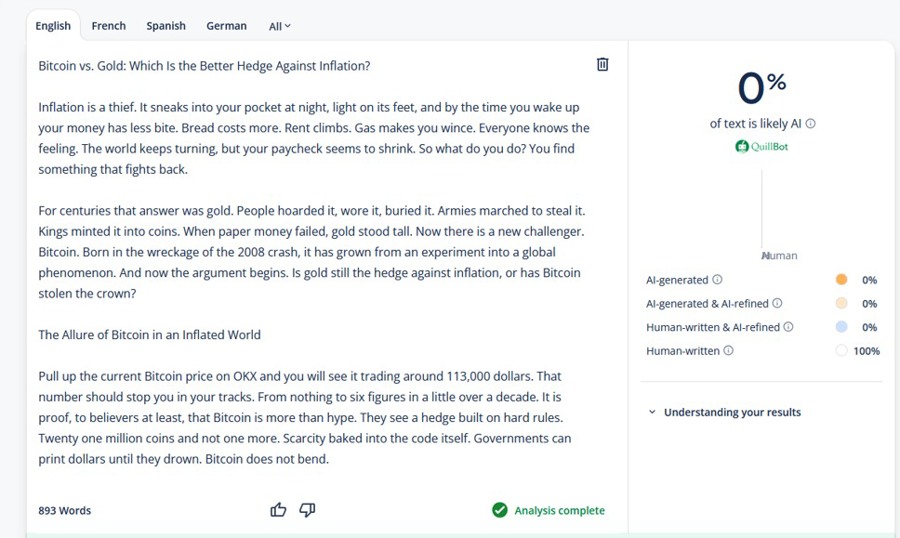
Task: Select the Spanish language tab
Action: 166,26
